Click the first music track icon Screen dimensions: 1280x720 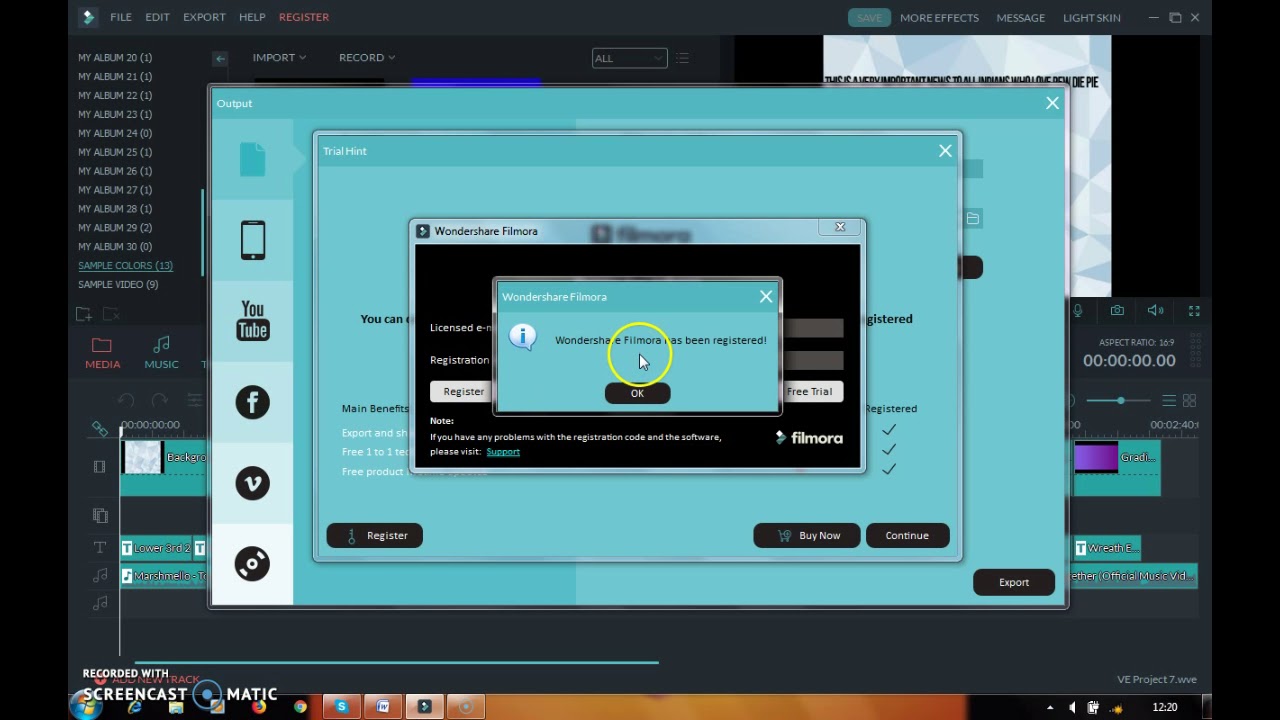pos(100,576)
